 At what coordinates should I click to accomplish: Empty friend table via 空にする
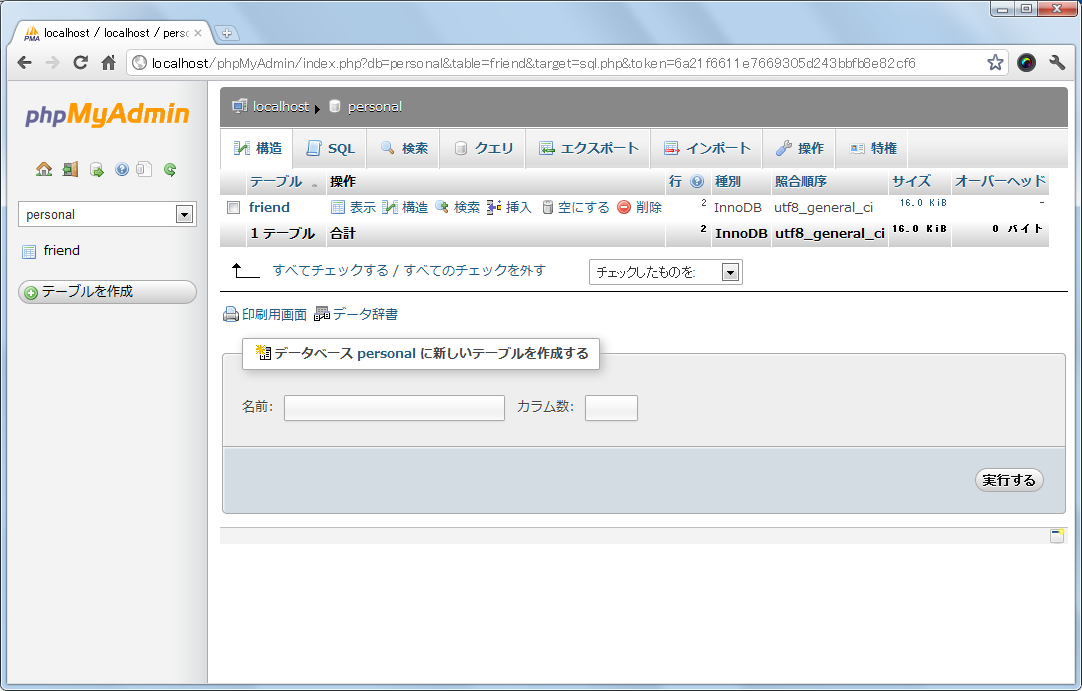[576, 207]
